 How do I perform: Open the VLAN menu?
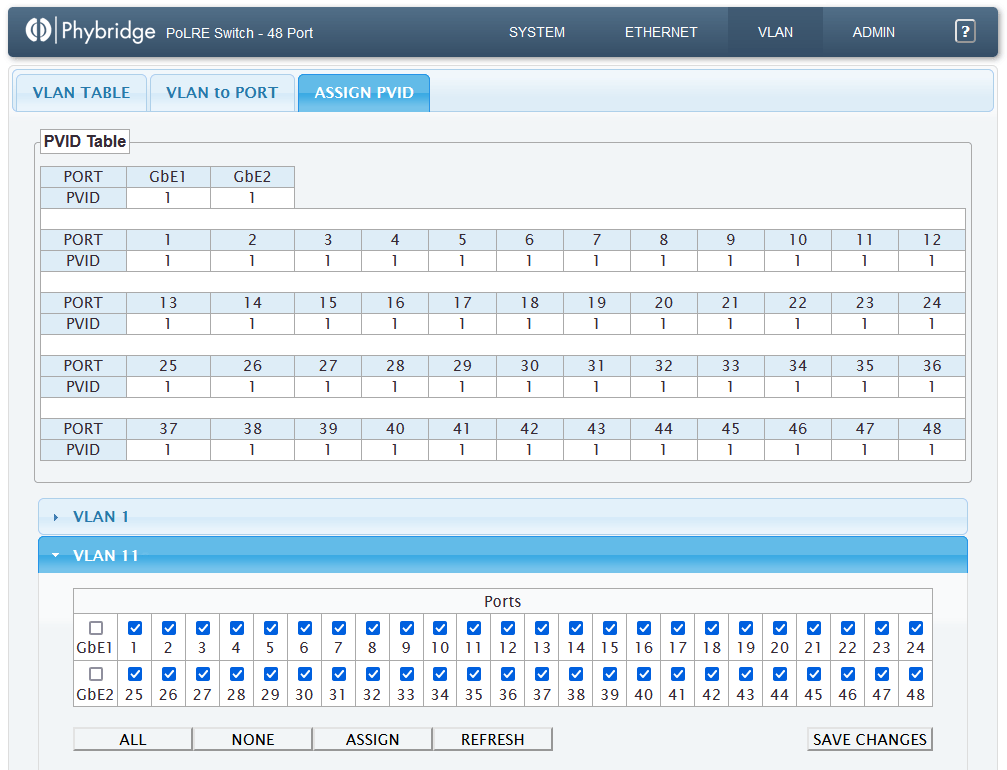tap(775, 32)
